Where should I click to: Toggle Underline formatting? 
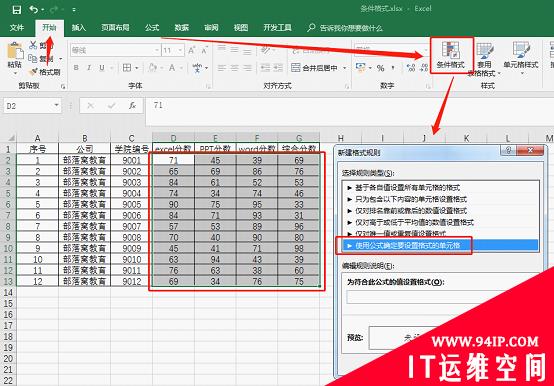pyautogui.click(x=102, y=68)
